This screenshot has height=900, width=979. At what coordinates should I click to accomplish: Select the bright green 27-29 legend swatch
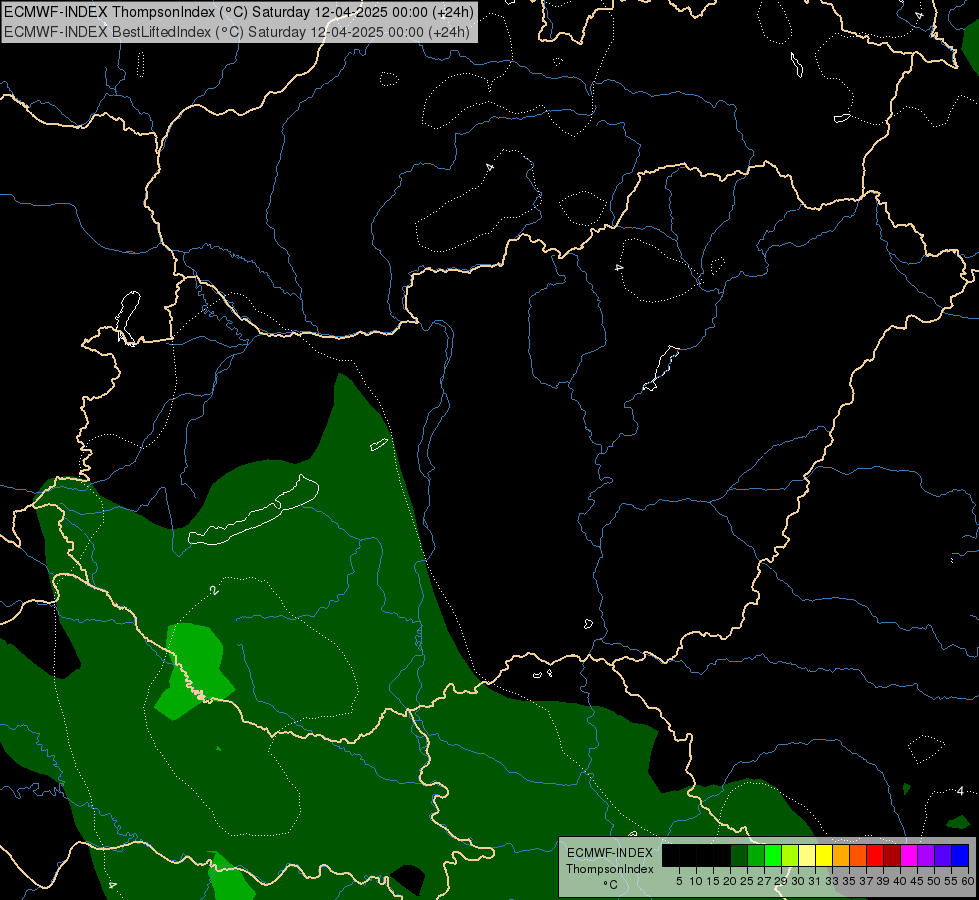point(773,855)
